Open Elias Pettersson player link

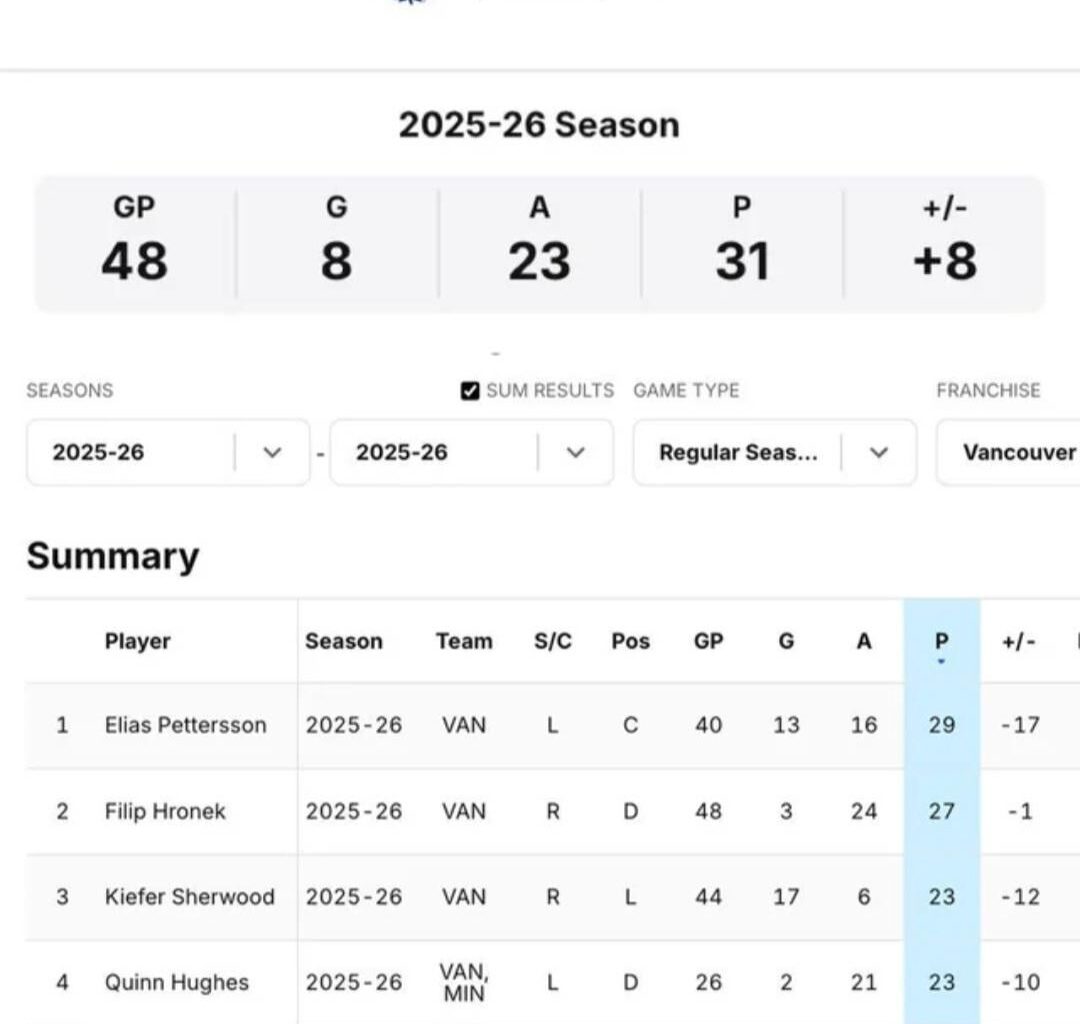[x=185, y=725]
